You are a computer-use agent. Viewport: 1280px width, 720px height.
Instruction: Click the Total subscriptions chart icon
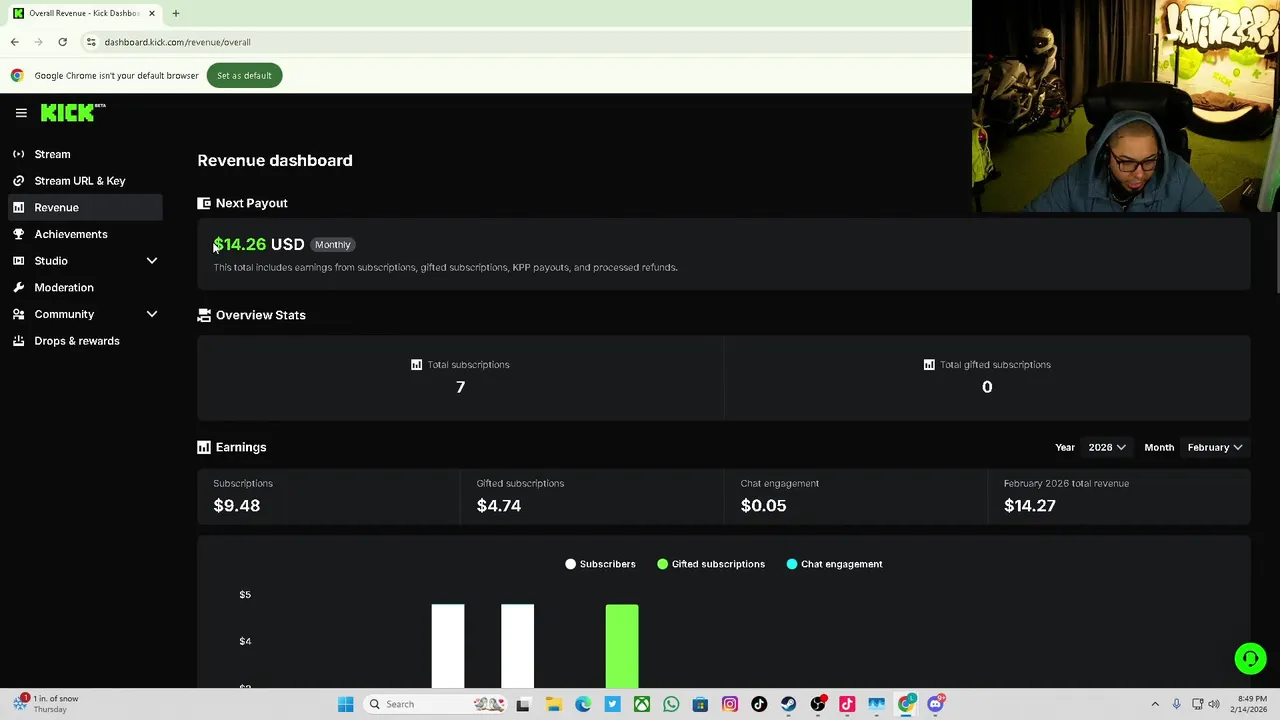(x=416, y=365)
